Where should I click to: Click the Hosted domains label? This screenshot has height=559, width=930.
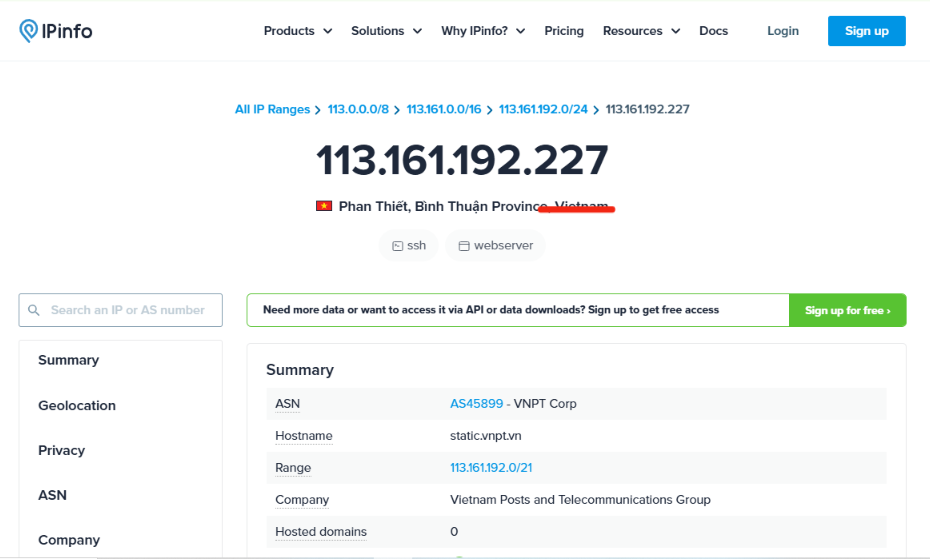pyautogui.click(x=321, y=532)
